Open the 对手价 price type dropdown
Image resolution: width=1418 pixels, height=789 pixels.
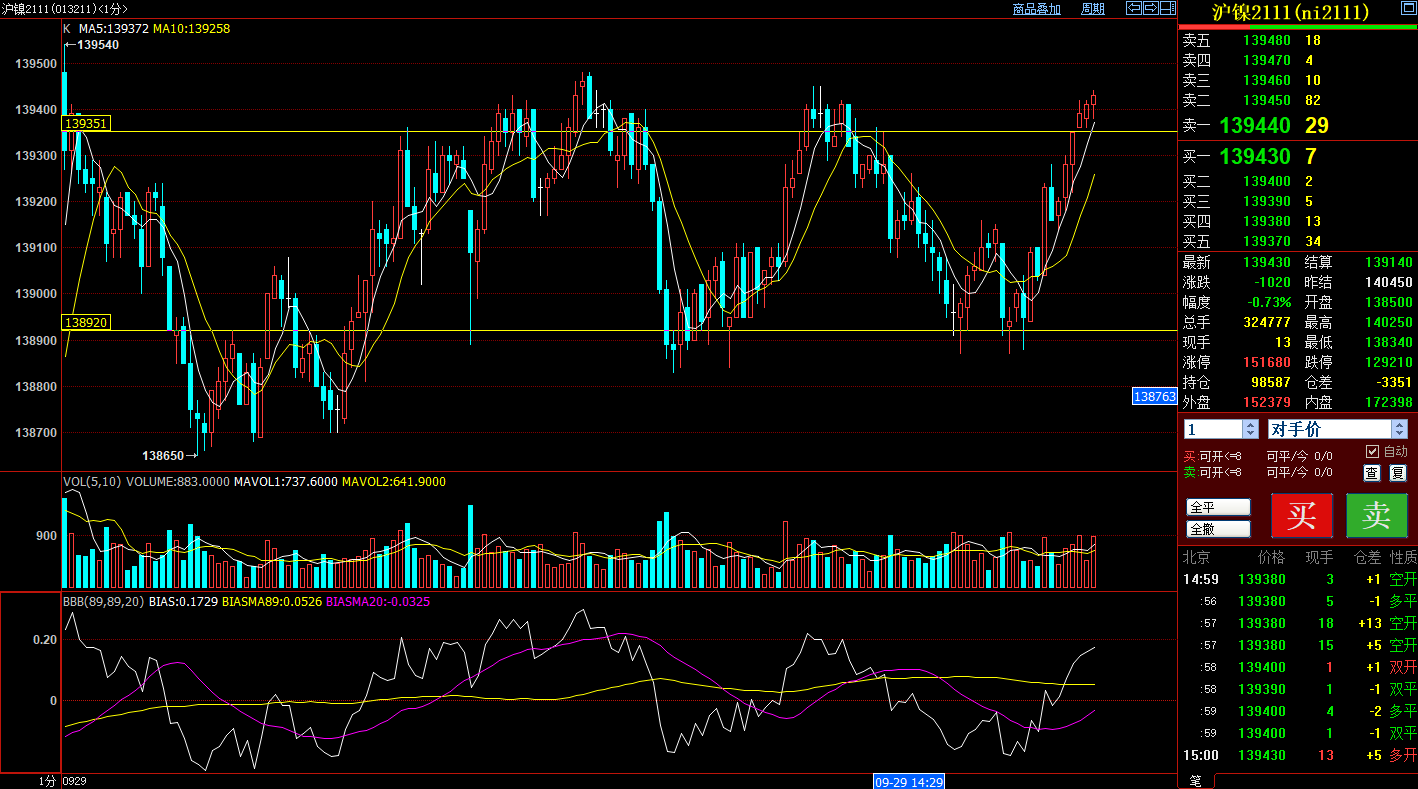pyautogui.click(x=1329, y=429)
